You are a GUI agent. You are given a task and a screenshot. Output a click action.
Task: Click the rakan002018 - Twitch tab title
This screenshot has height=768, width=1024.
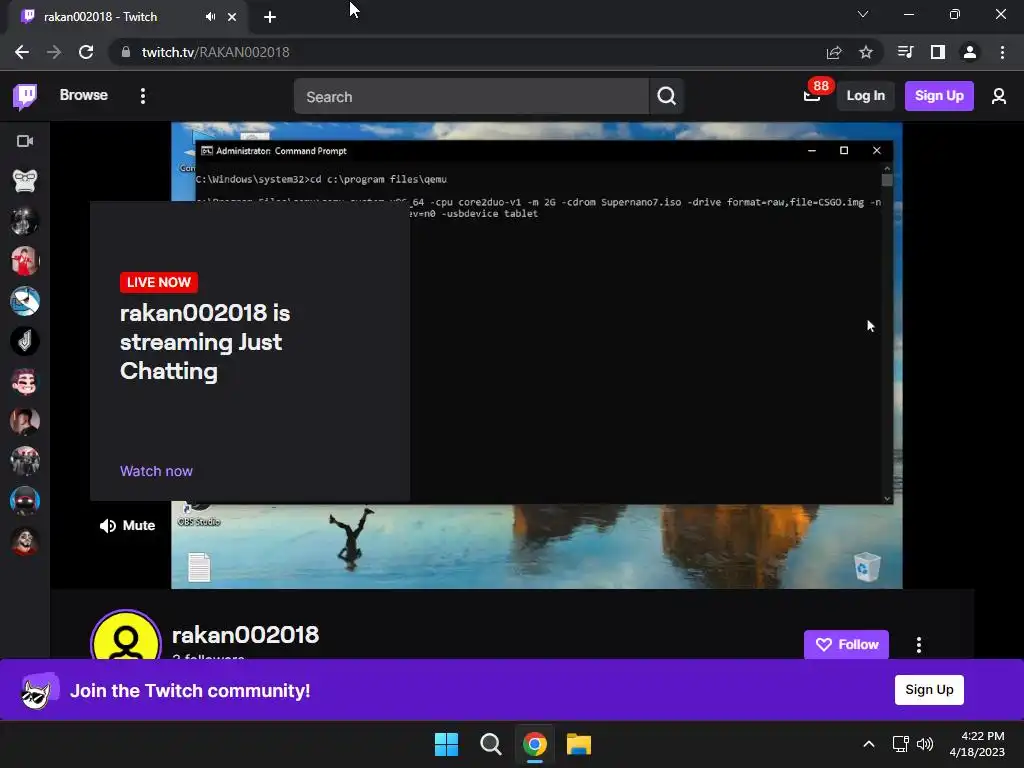(x=101, y=17)
